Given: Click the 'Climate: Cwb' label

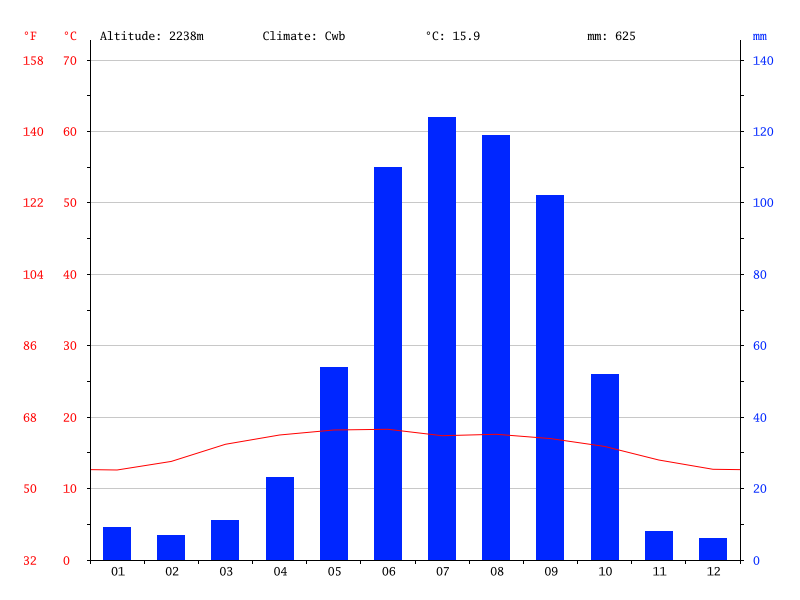Looking at the screenshot, I should click(304, 36).
